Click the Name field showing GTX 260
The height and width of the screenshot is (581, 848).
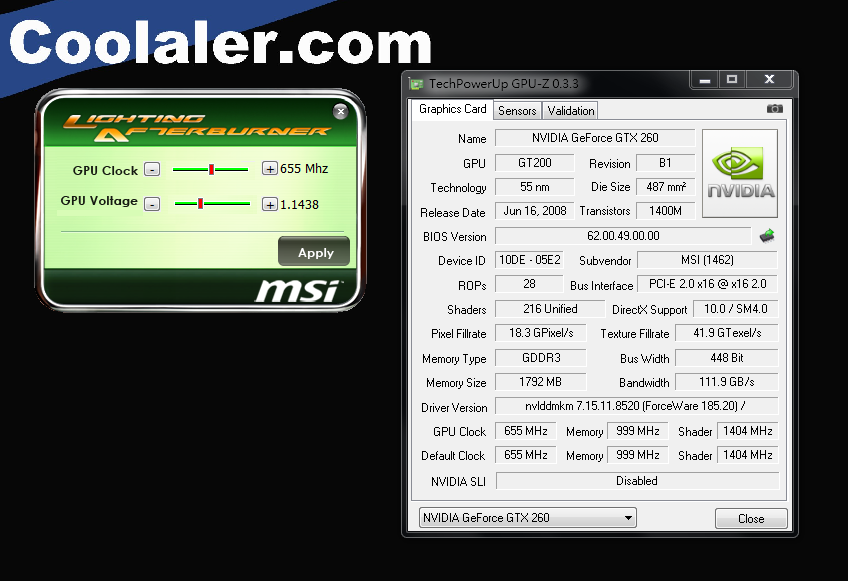coord(595,138)
